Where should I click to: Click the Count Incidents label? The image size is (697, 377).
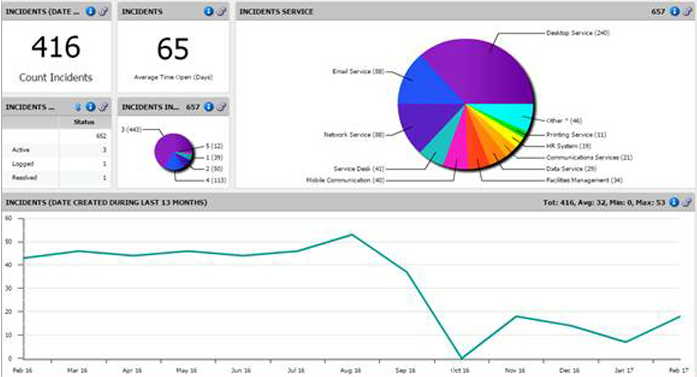pos(56,77)
